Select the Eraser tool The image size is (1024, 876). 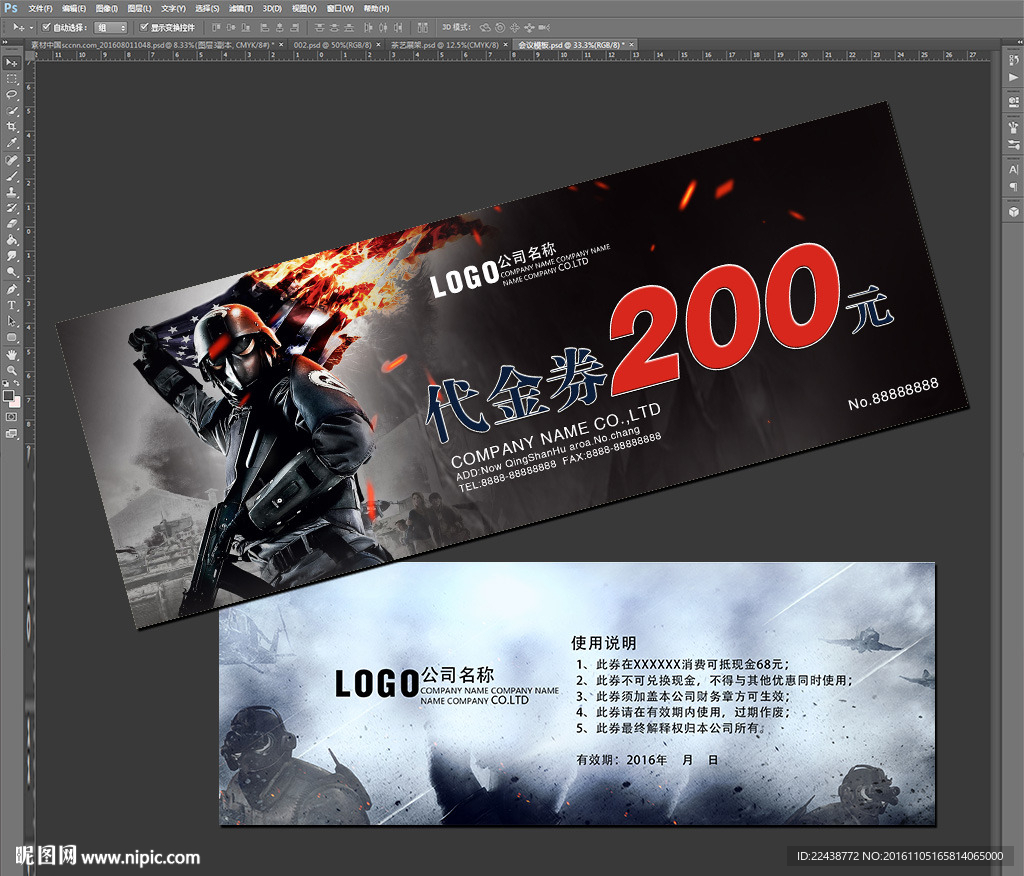[x=12, y=224]
